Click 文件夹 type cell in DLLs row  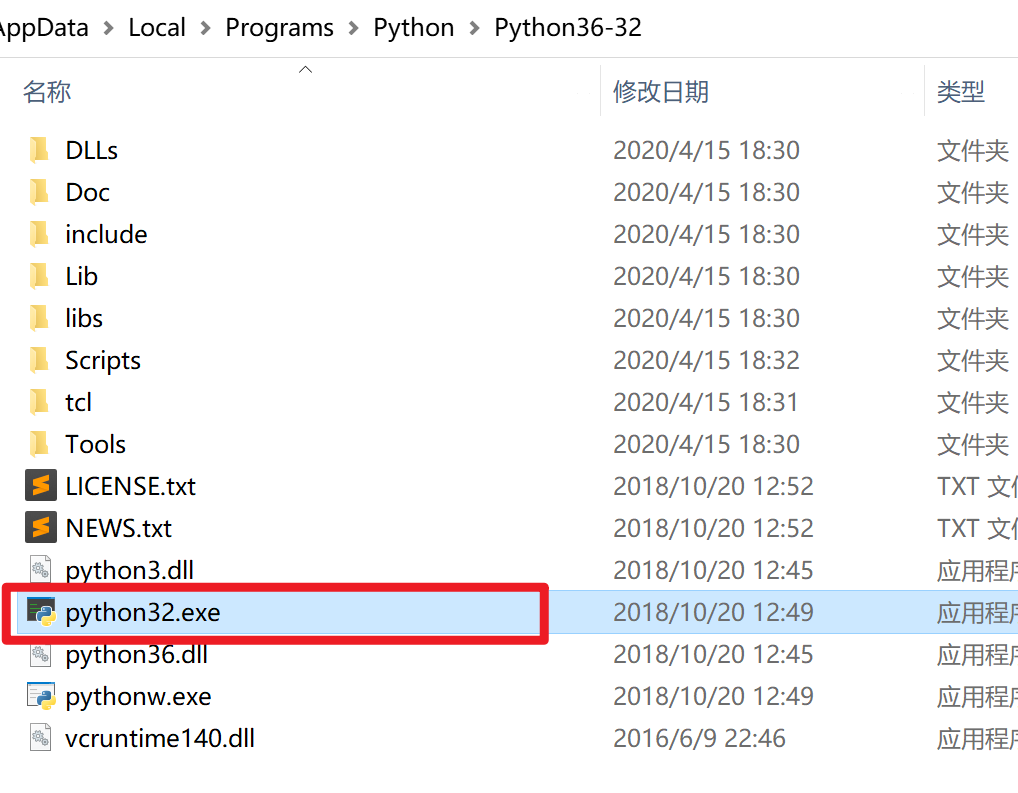point(973,151)
